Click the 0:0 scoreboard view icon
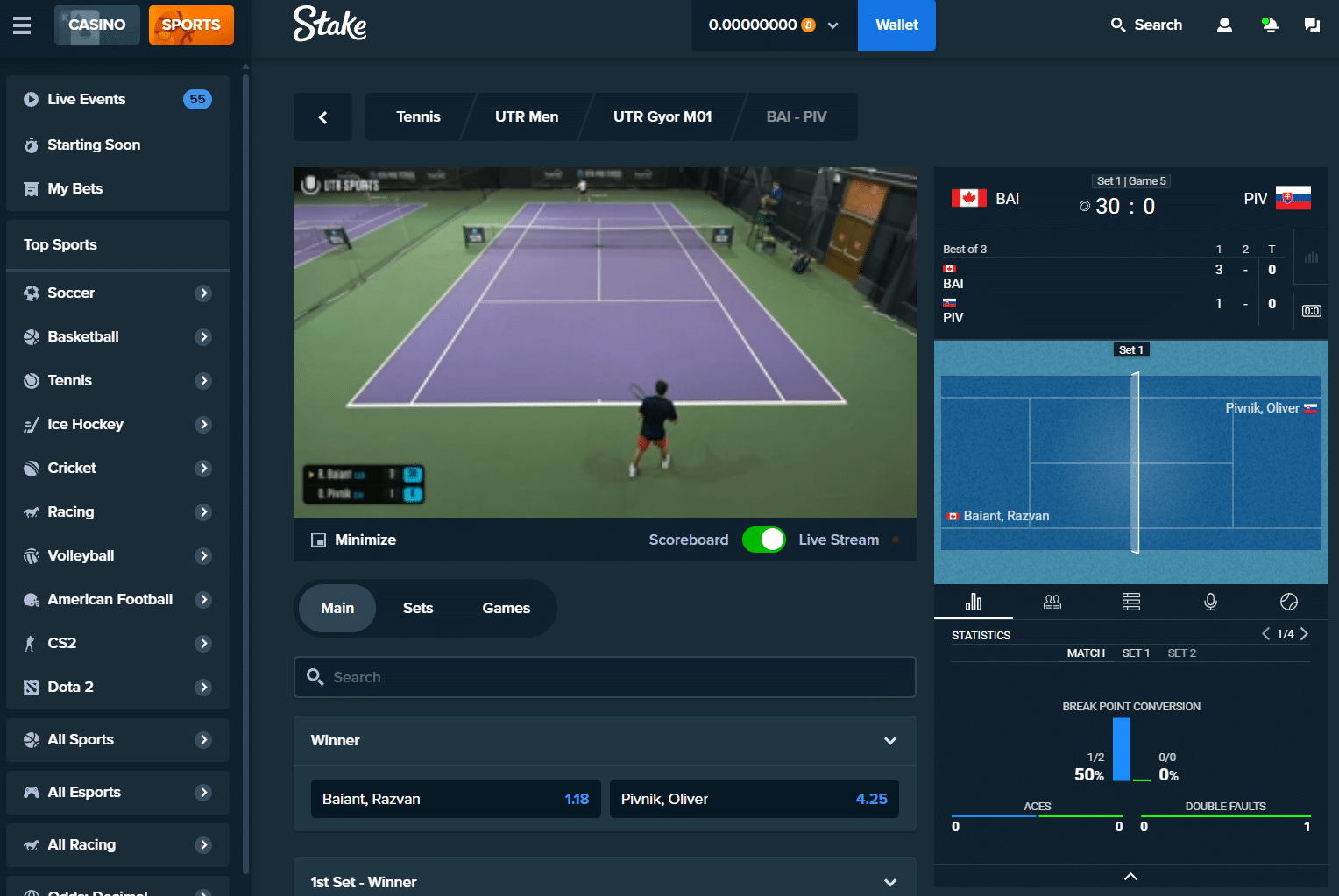This screenshot has height=896, width=1339. tap(1312, 311)
